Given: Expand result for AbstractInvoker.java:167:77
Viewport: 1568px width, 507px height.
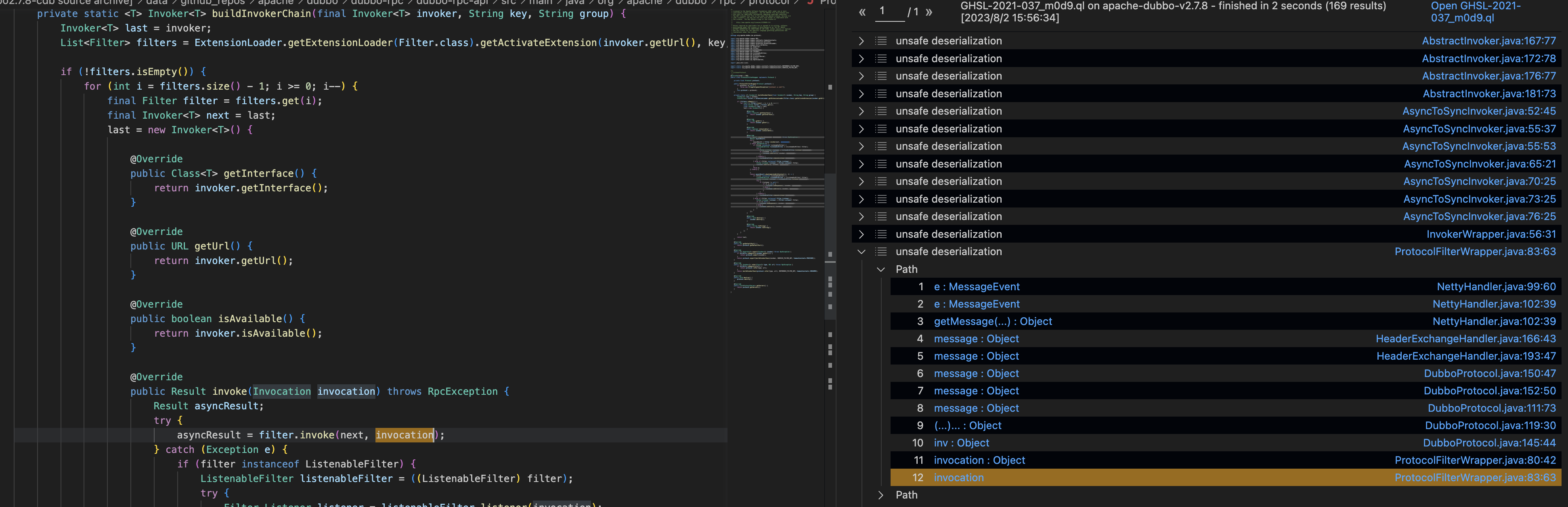Looking at the screenshot, I should [861, 41].
